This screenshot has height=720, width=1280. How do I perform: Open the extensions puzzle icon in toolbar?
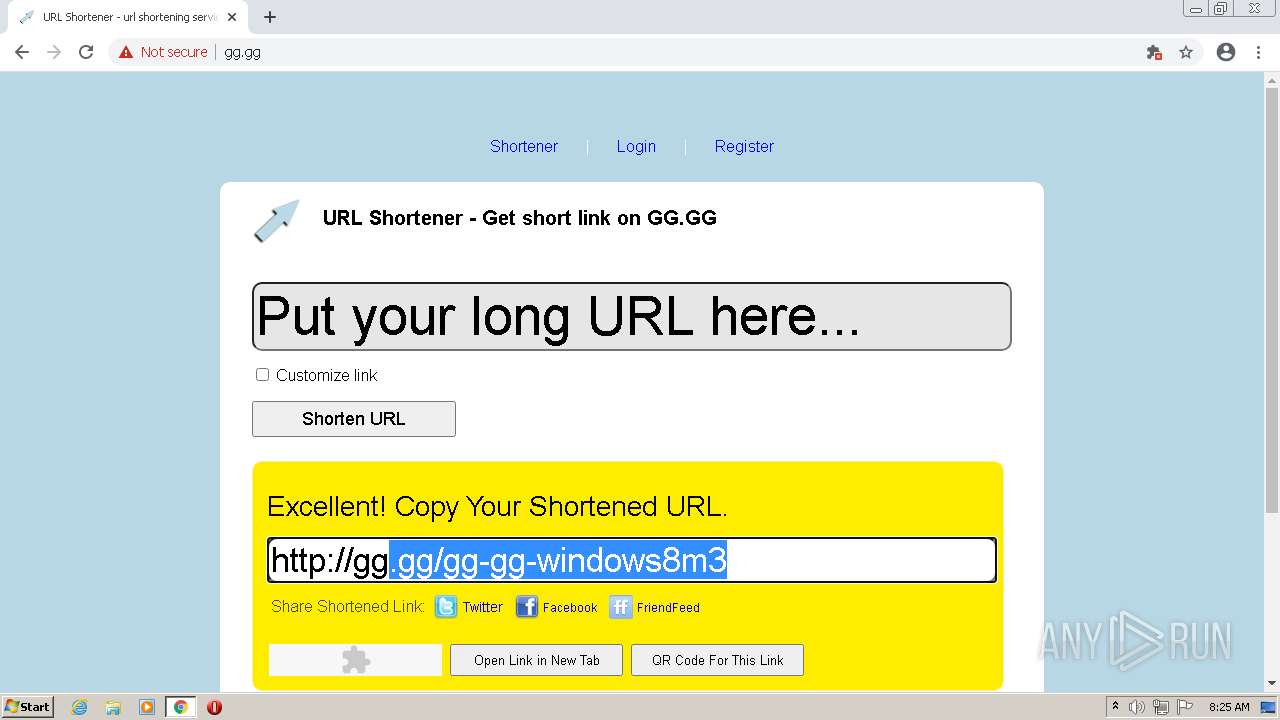pyautogui.click(x=1154, y=52)
